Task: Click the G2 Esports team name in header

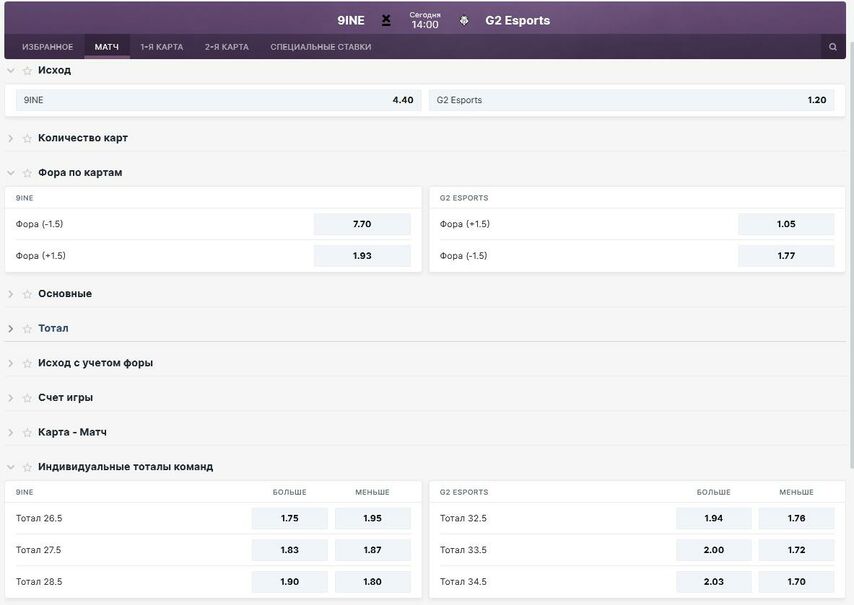Action: (x=517, y=21)
